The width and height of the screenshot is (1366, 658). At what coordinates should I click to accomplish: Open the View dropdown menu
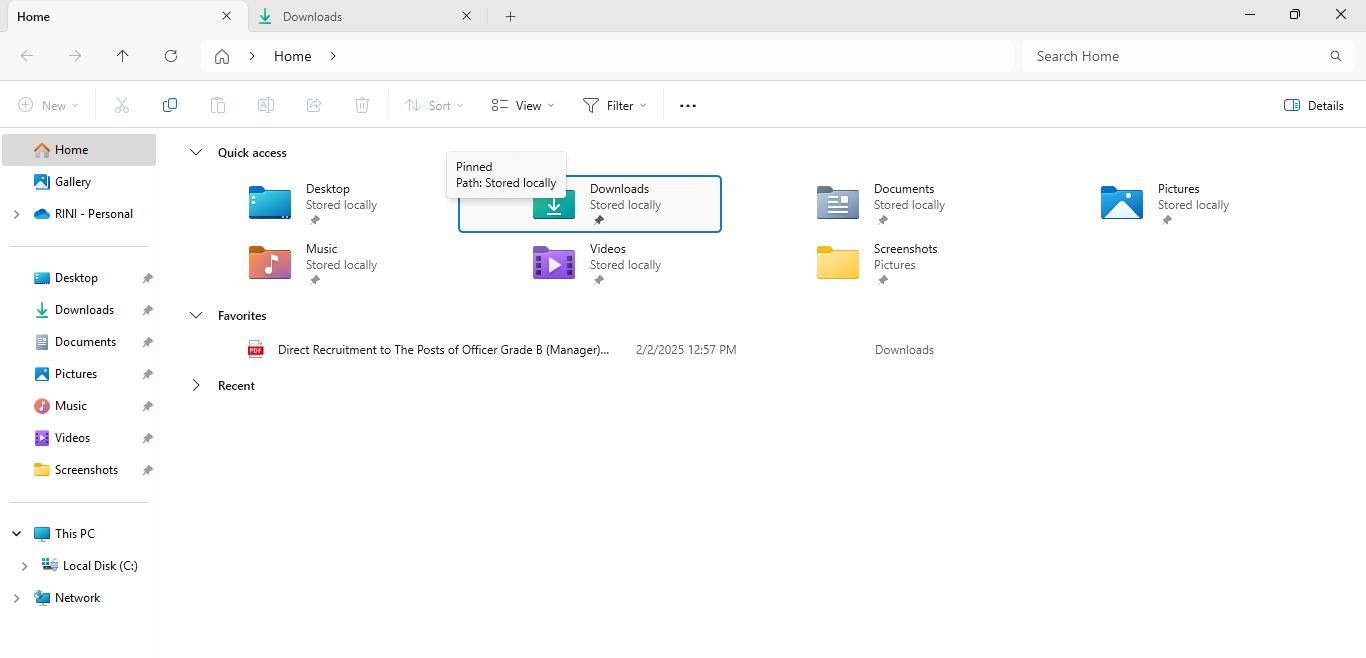tap(523, 105)
